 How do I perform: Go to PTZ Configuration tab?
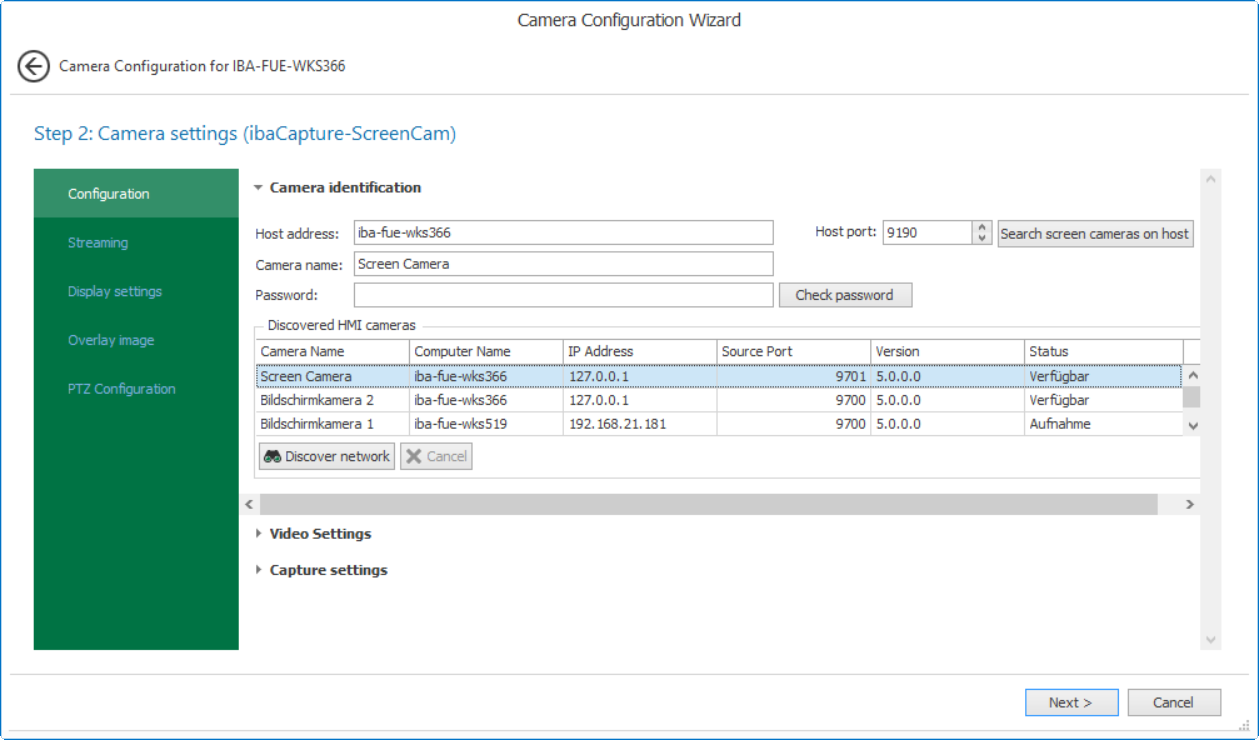point(121,389)
